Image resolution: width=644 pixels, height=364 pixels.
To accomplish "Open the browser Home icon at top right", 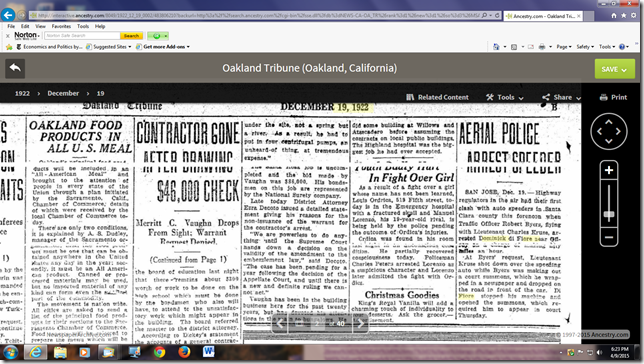I will click(614, 15).
